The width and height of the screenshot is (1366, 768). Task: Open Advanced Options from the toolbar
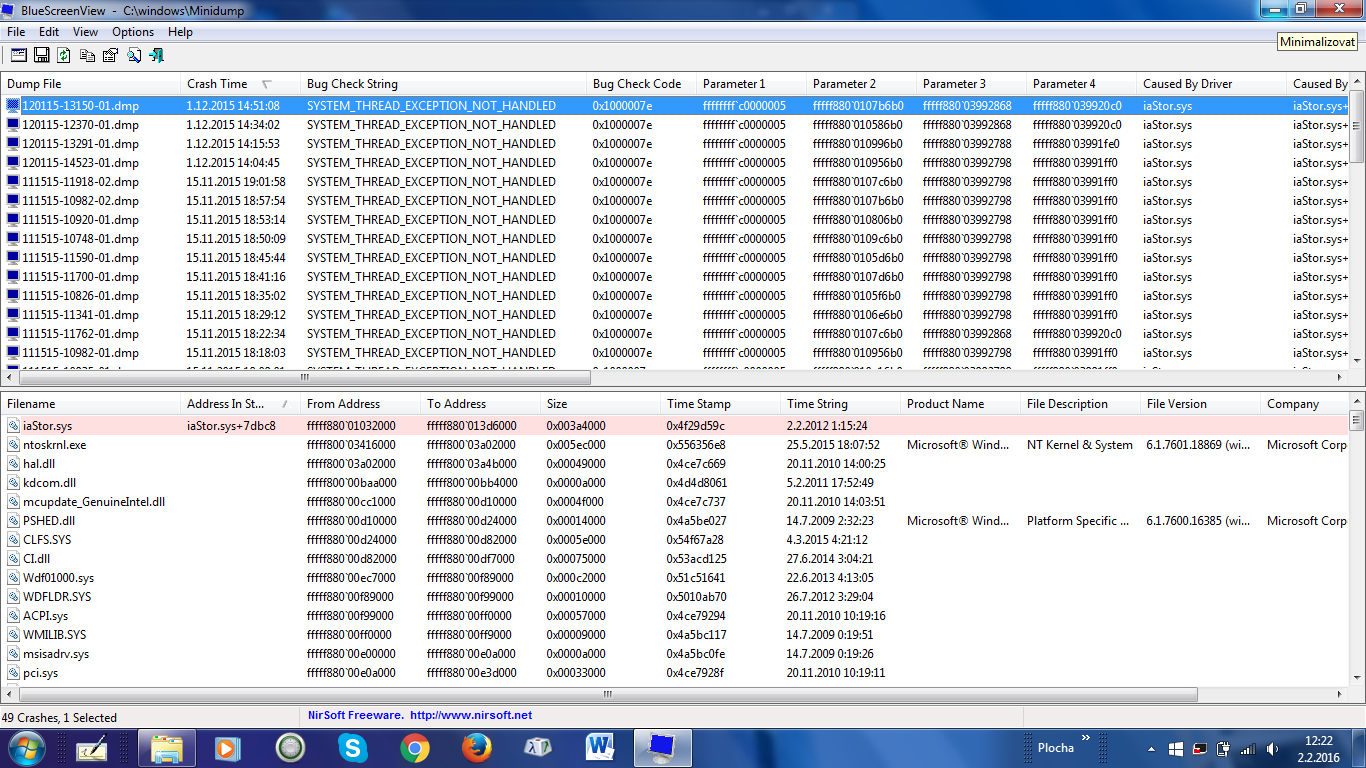tap(18, 55)
